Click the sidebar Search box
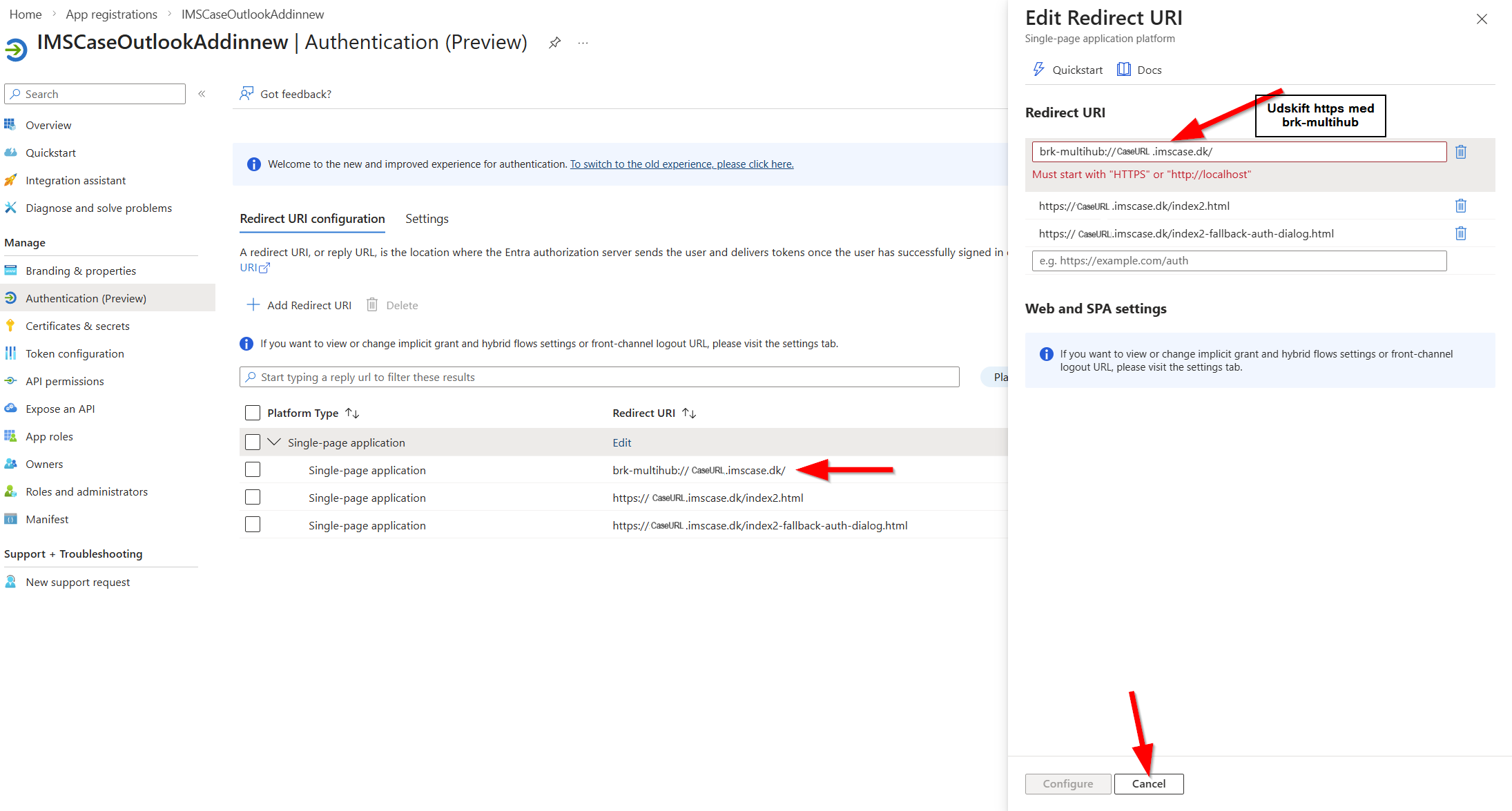 [95, 94]
